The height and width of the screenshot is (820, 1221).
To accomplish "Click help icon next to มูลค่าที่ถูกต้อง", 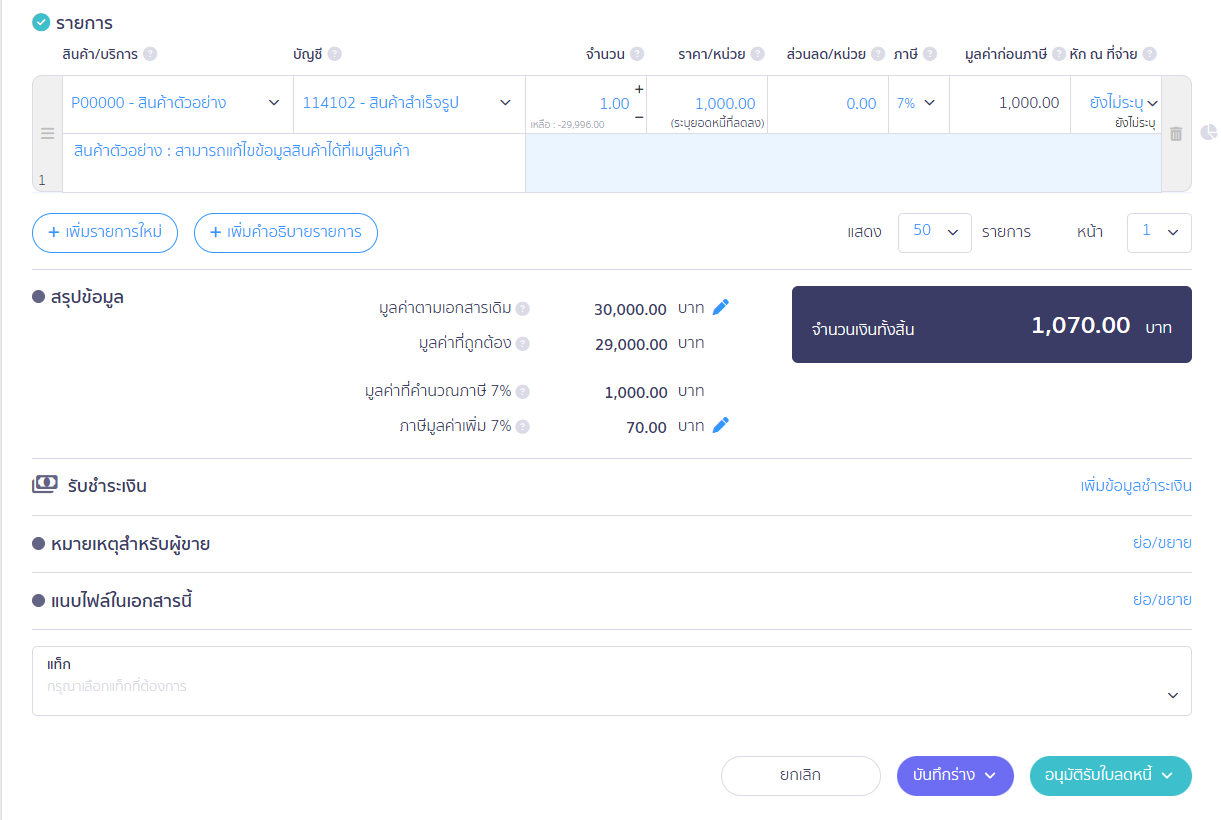I will 523,344.
